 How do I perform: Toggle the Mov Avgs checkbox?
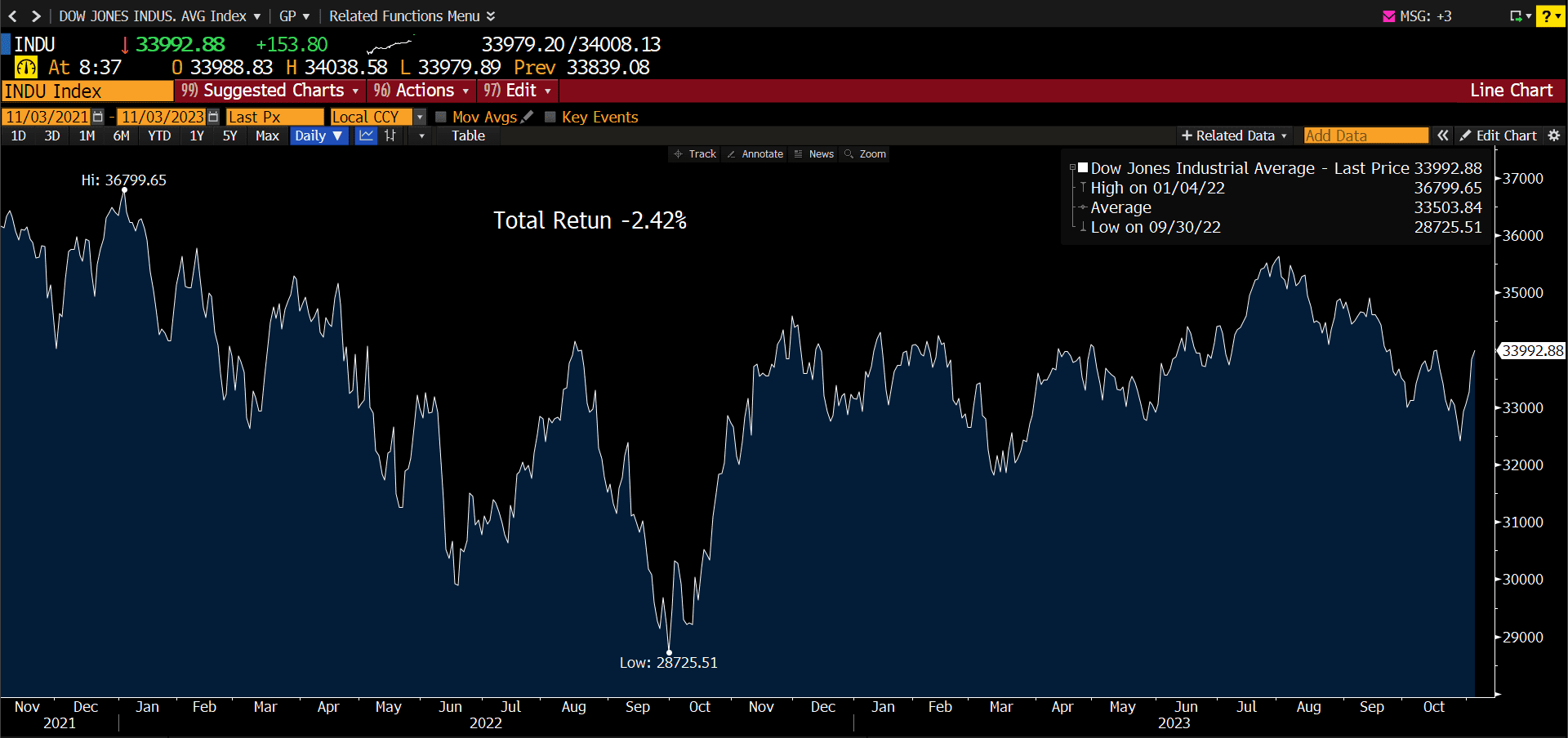pyautogui.click(x=441, y=117)
